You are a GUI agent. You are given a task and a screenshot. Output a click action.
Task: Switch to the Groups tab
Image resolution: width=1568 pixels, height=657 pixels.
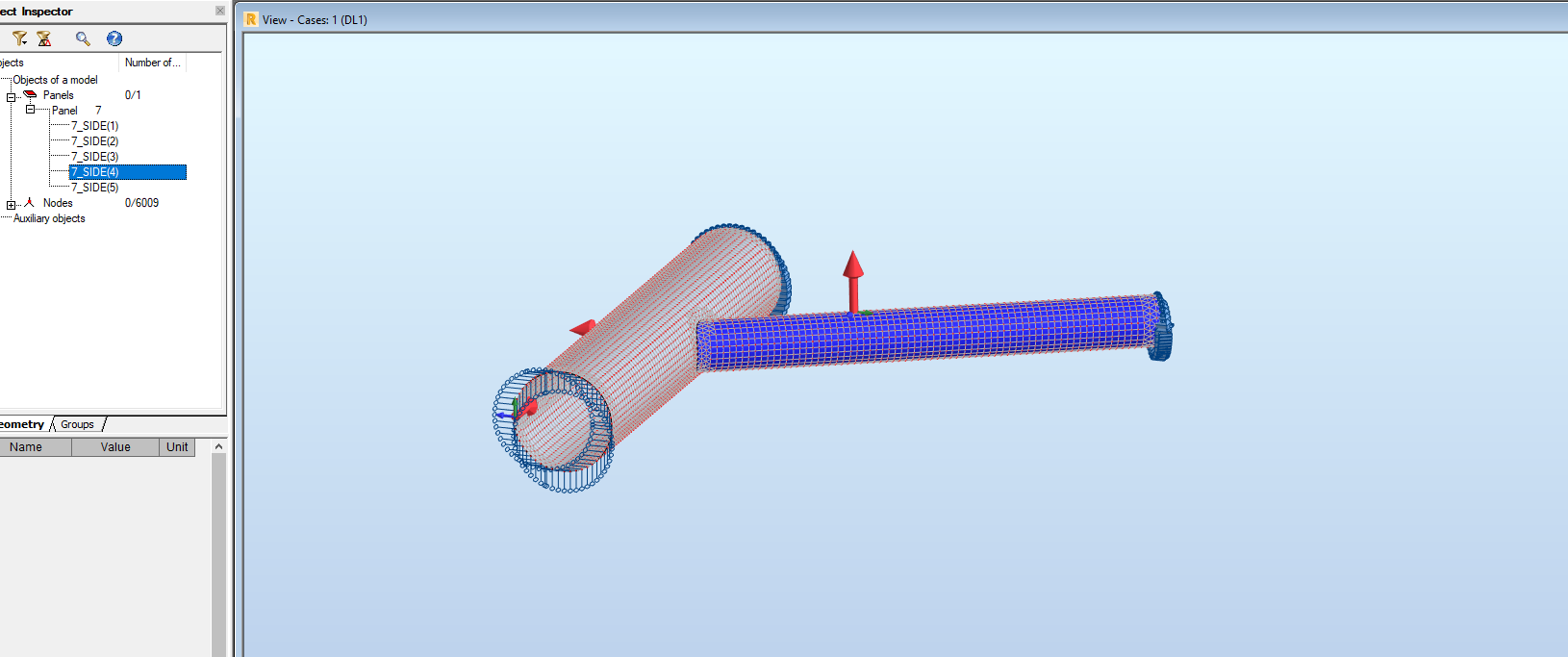coord(78,424)
